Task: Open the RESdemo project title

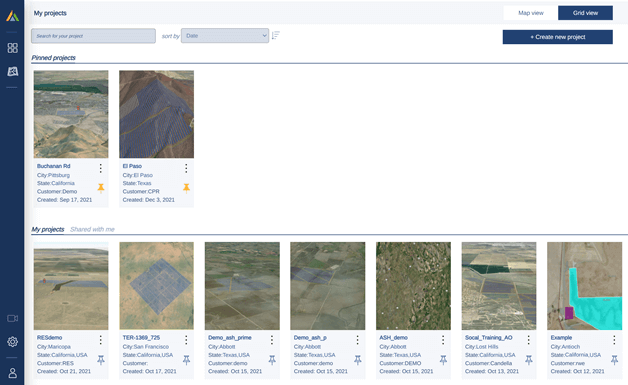Action: pyautogui.click(x=50, y=338)
